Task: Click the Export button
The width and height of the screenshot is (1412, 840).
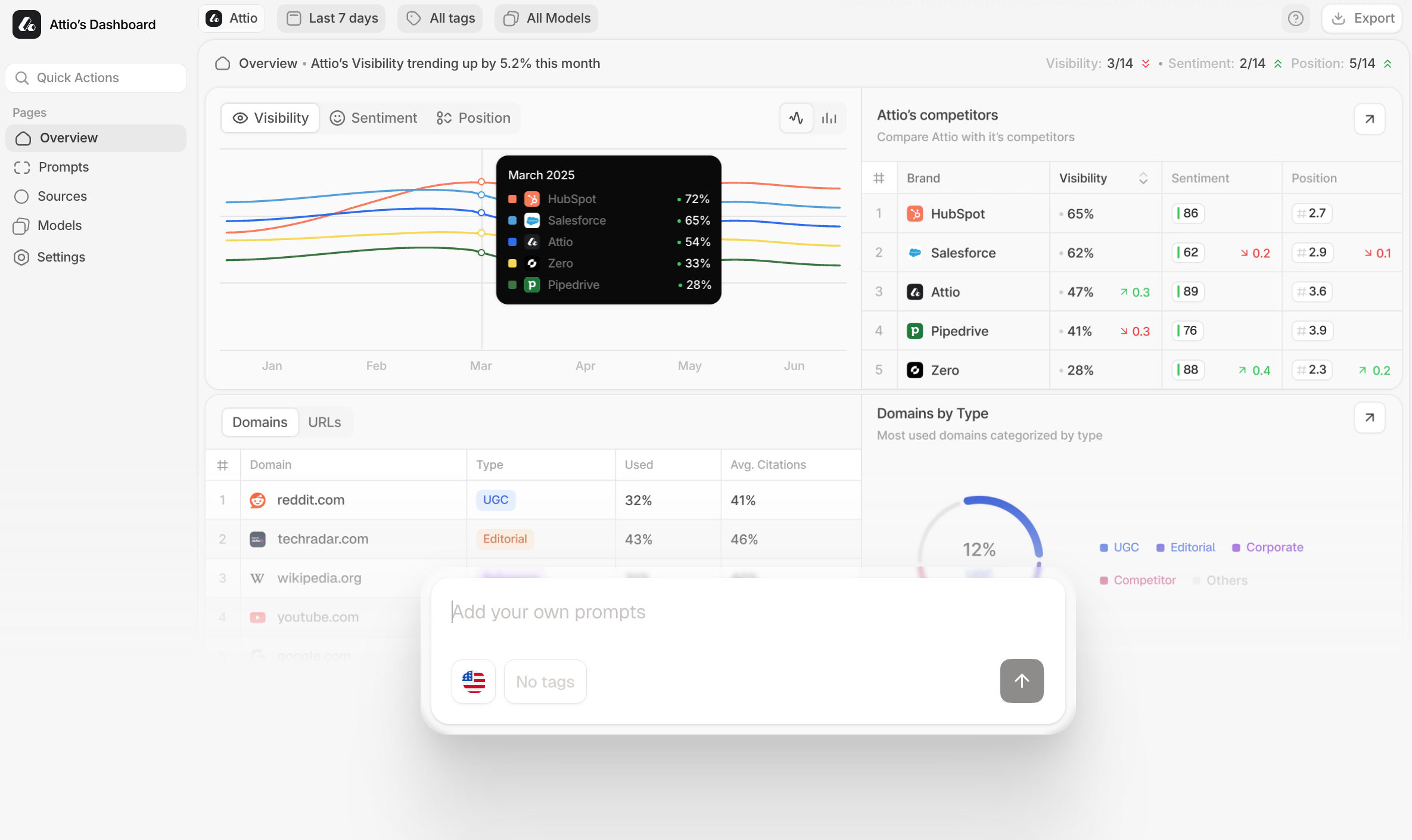Action: click(1362, 18)
